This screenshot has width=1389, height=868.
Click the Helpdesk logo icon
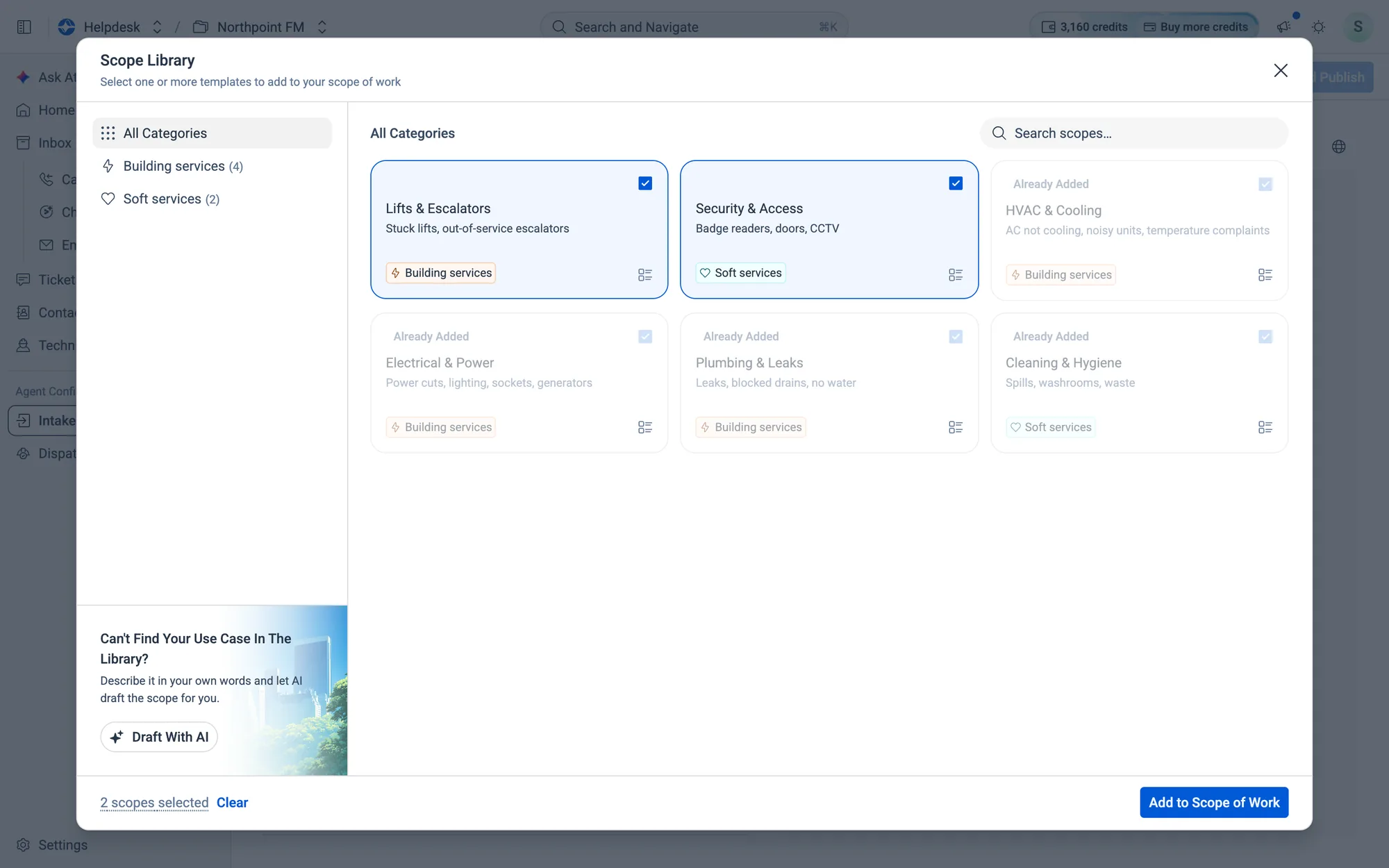click(x=67, y=27)
